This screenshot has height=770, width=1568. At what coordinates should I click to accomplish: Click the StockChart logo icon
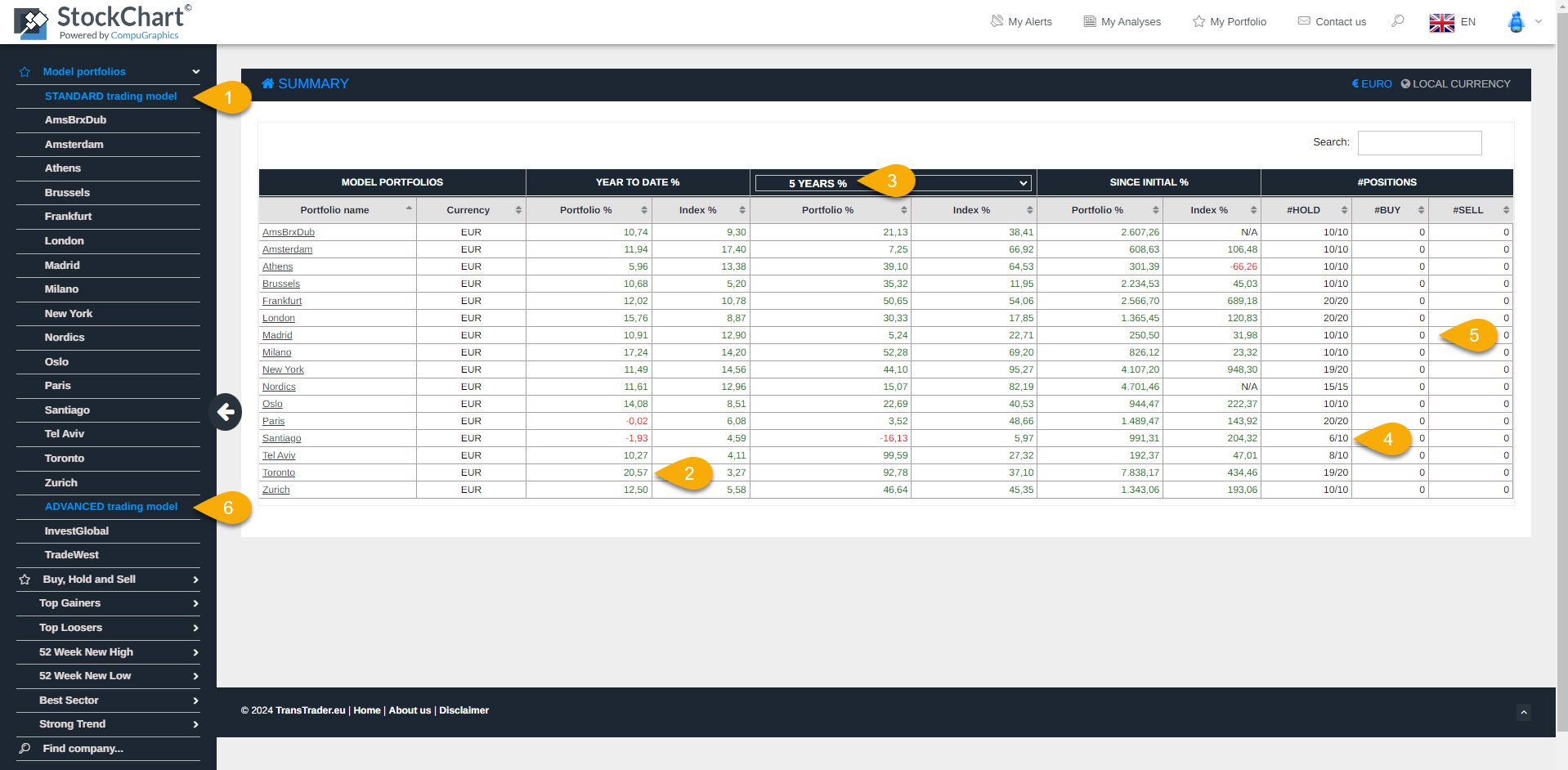point(31,23)
